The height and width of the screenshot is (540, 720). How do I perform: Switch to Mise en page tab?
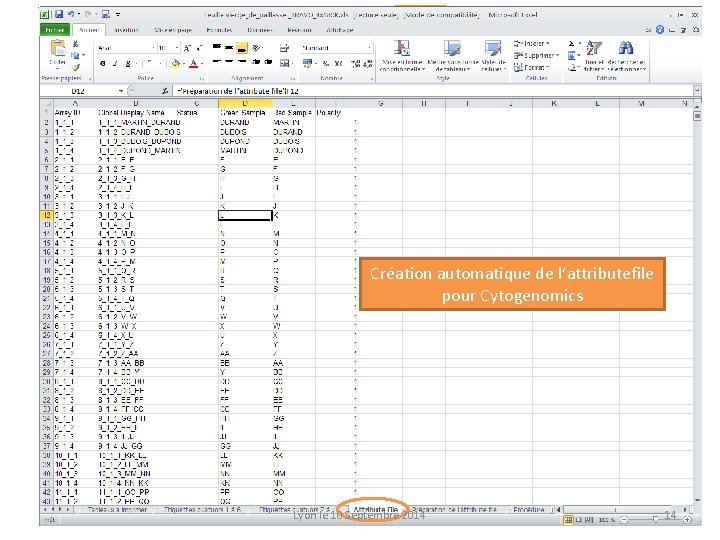pos(173,30)
